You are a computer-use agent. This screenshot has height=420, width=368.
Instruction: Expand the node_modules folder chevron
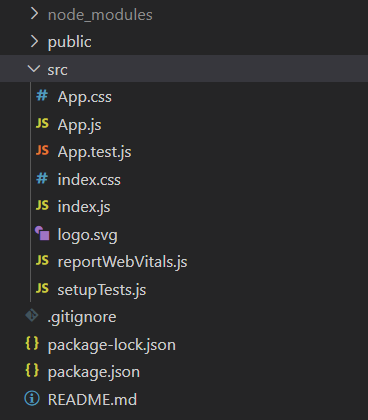pyautogui.click(x=34, y=14)
